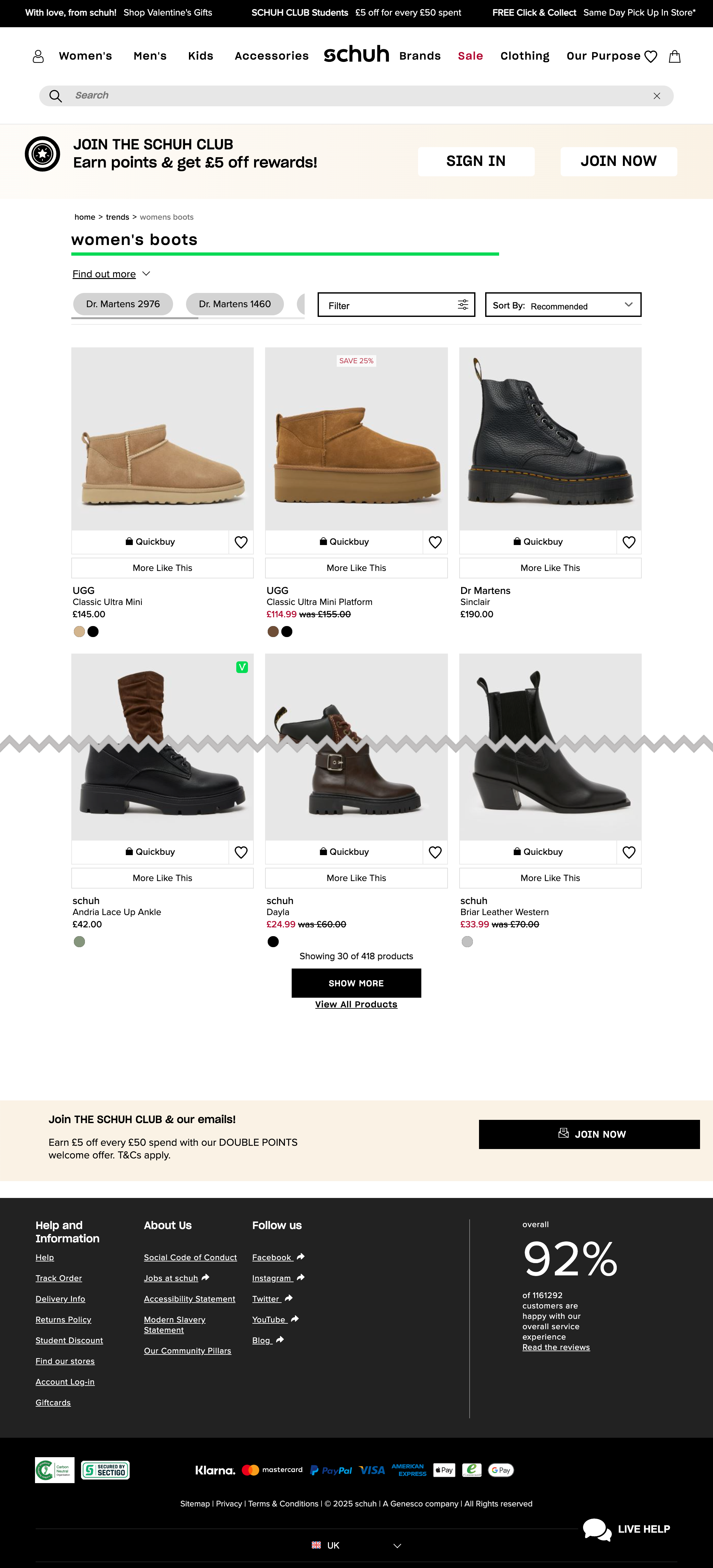Open the UGG Classic Ultra Mini Platform image
Screen dimensions: 713x1568
coord(356,439)
